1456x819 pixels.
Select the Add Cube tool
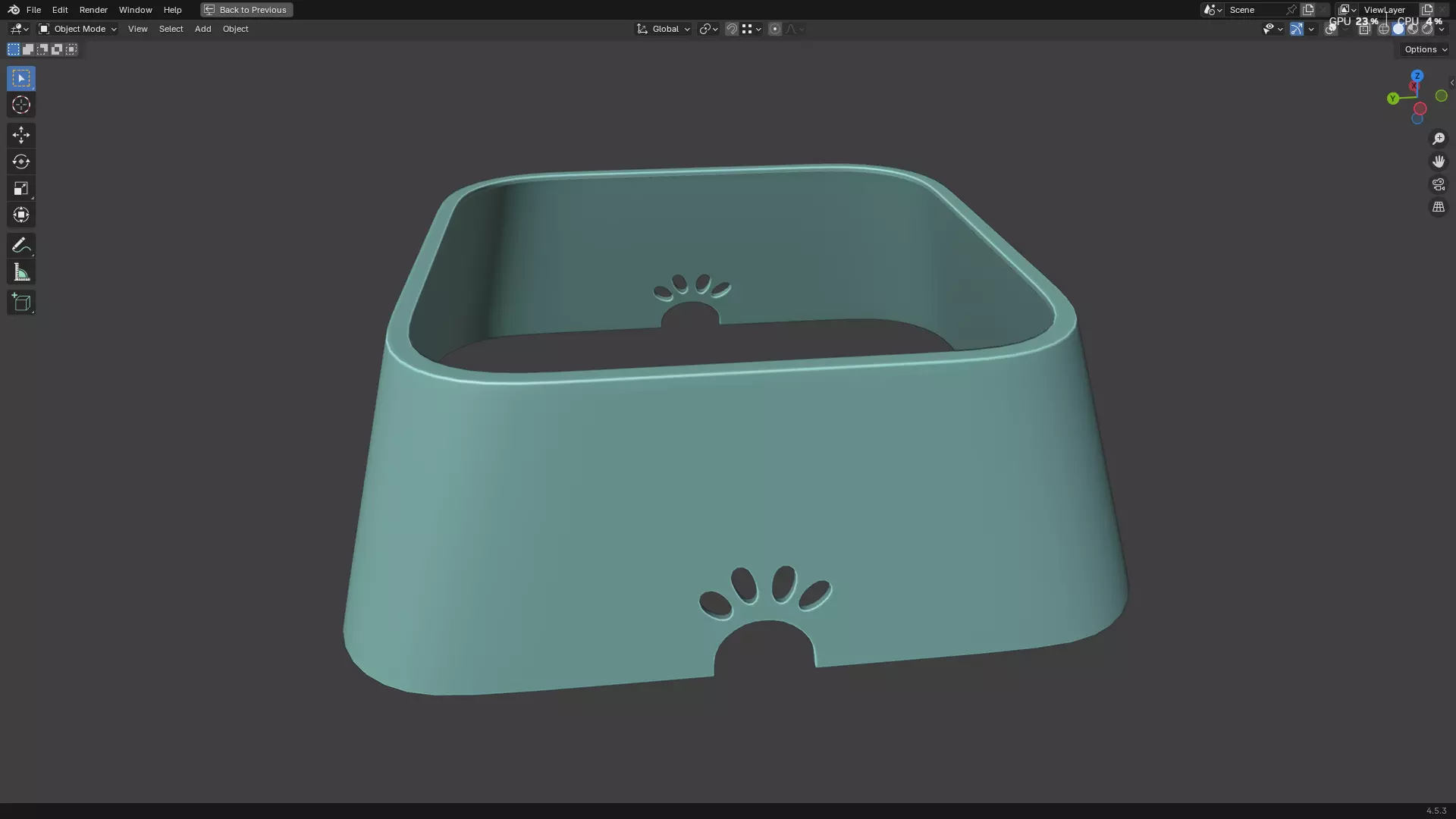click(x=21, y=303)
